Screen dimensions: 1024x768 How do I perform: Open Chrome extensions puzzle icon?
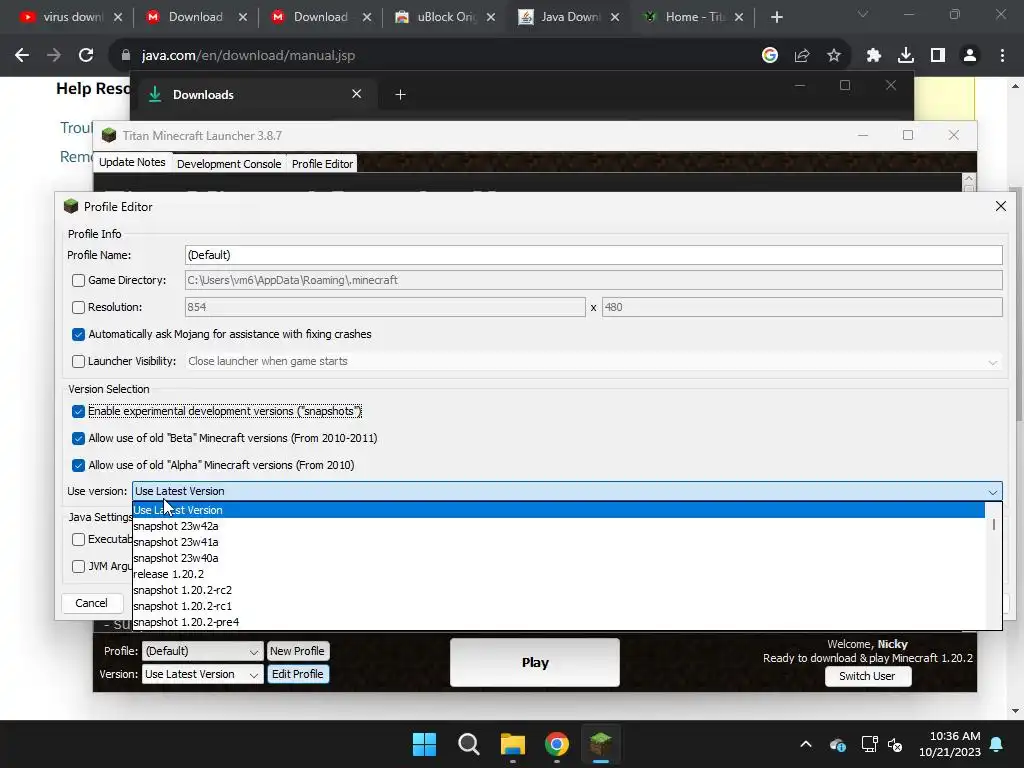click(874, 56)
